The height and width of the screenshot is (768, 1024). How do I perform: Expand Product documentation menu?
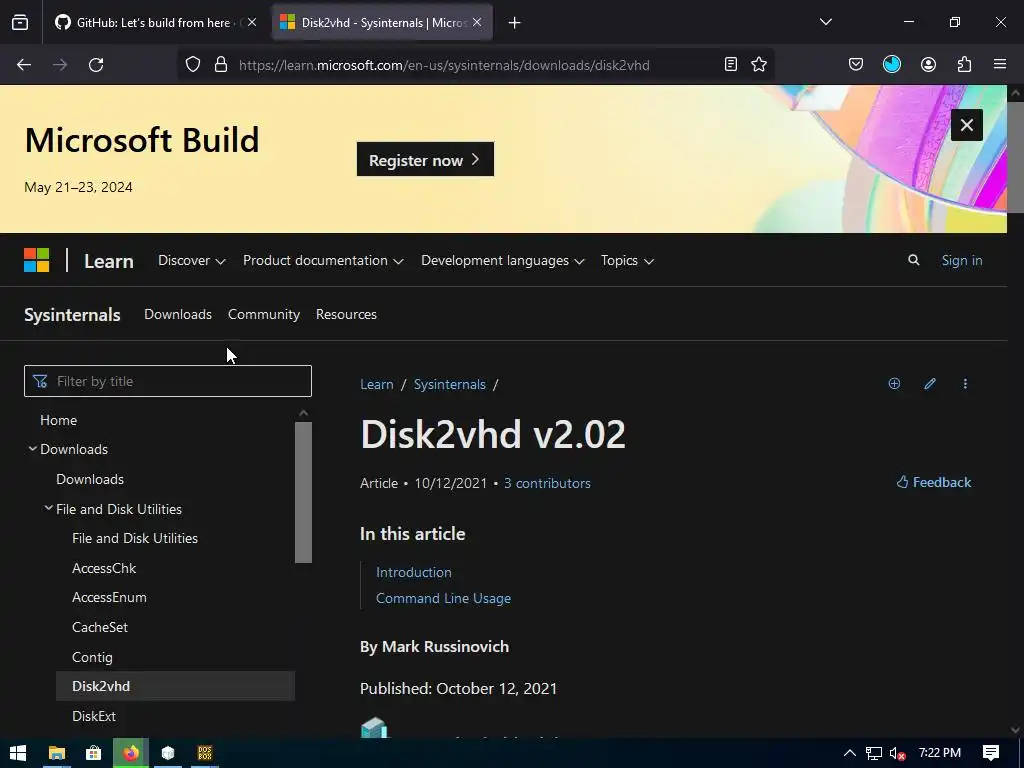pos(323,261)
